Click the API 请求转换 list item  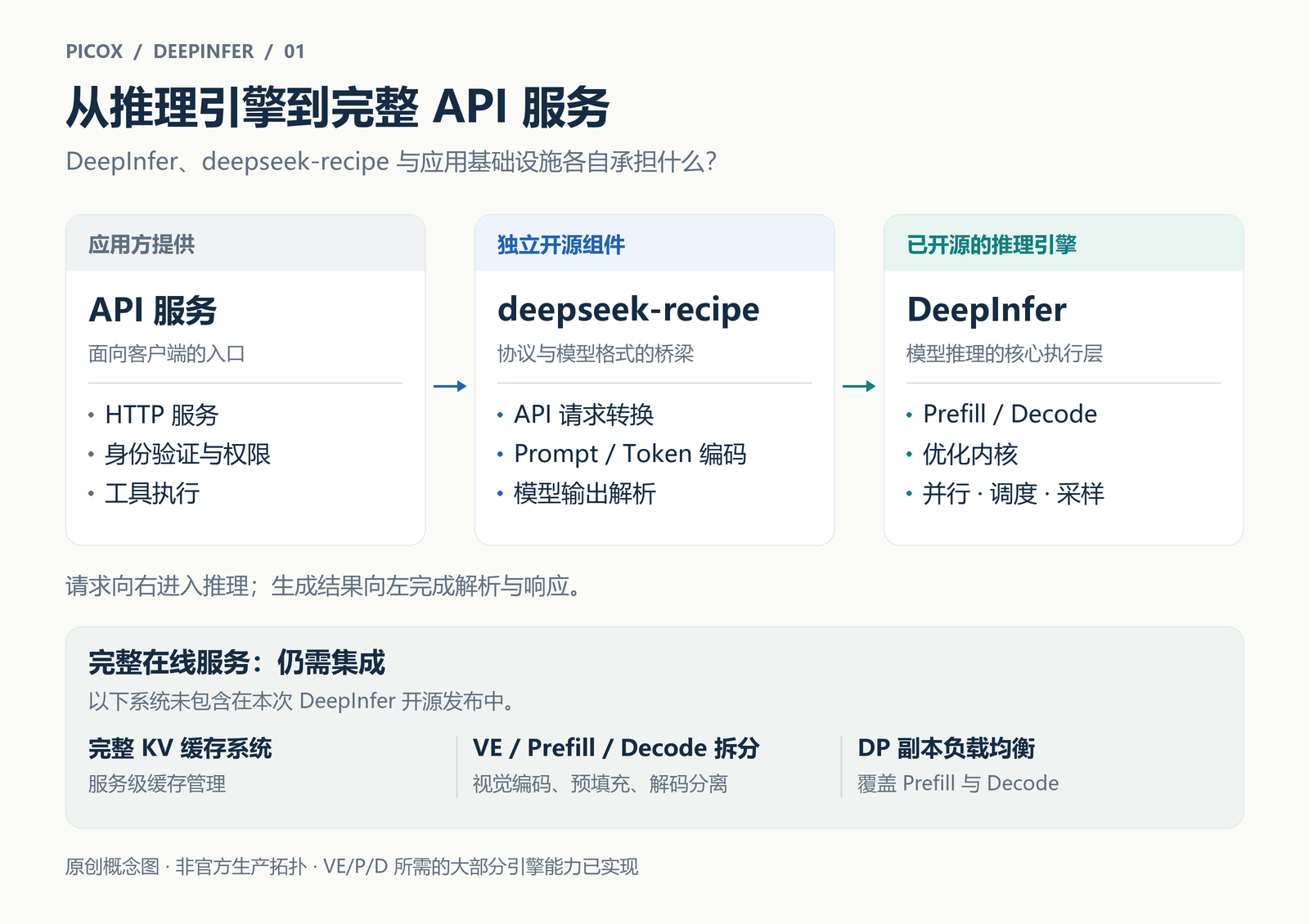point(584,415)
